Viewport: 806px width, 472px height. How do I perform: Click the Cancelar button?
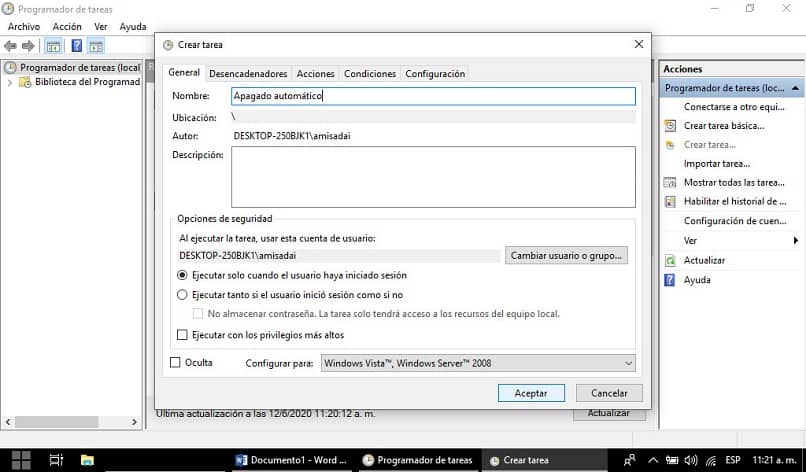[x=609, y=393]
